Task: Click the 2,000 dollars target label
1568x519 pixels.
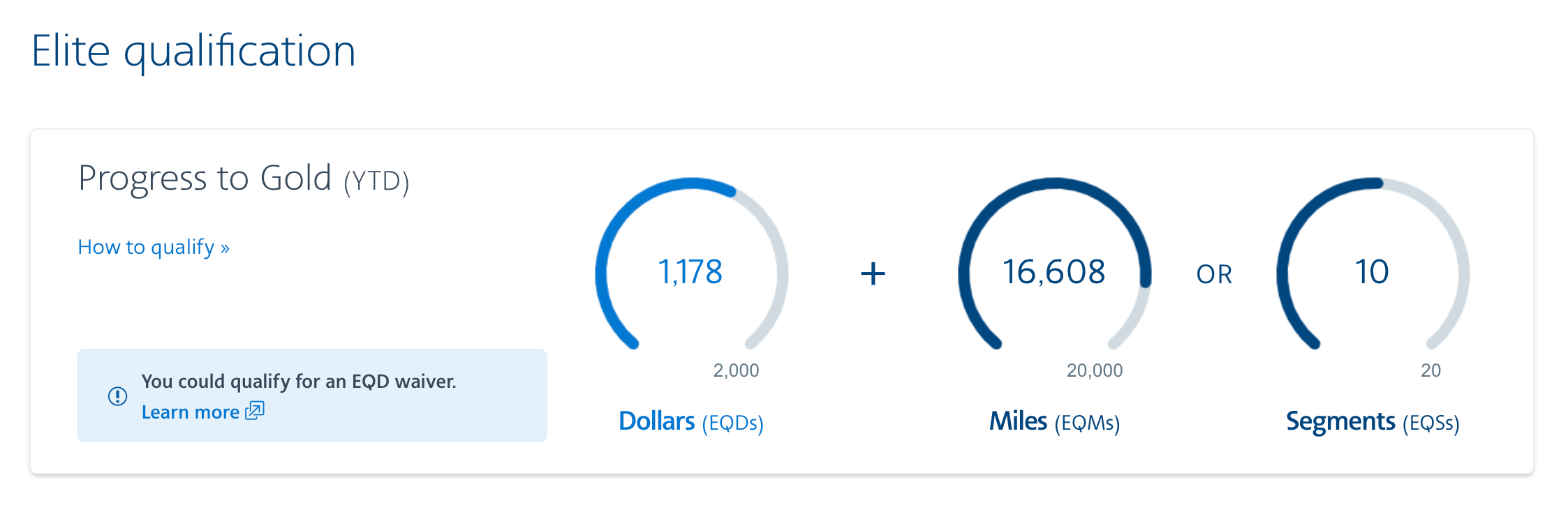Action: point(736,370)
